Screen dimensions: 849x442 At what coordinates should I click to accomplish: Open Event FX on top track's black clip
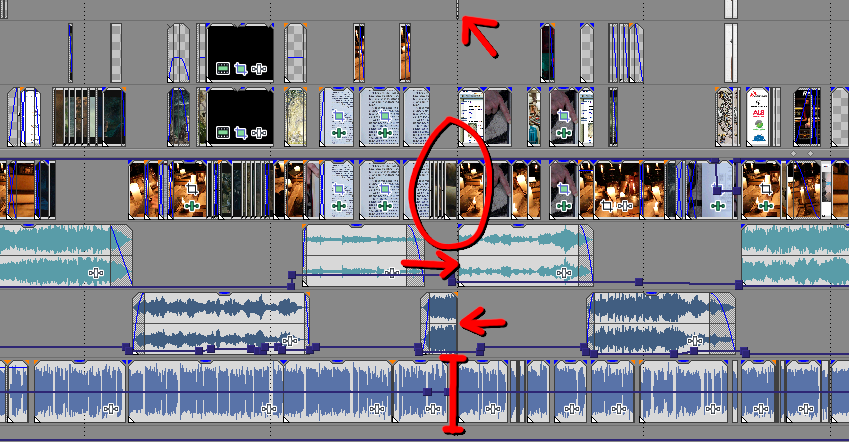[259, 69]
